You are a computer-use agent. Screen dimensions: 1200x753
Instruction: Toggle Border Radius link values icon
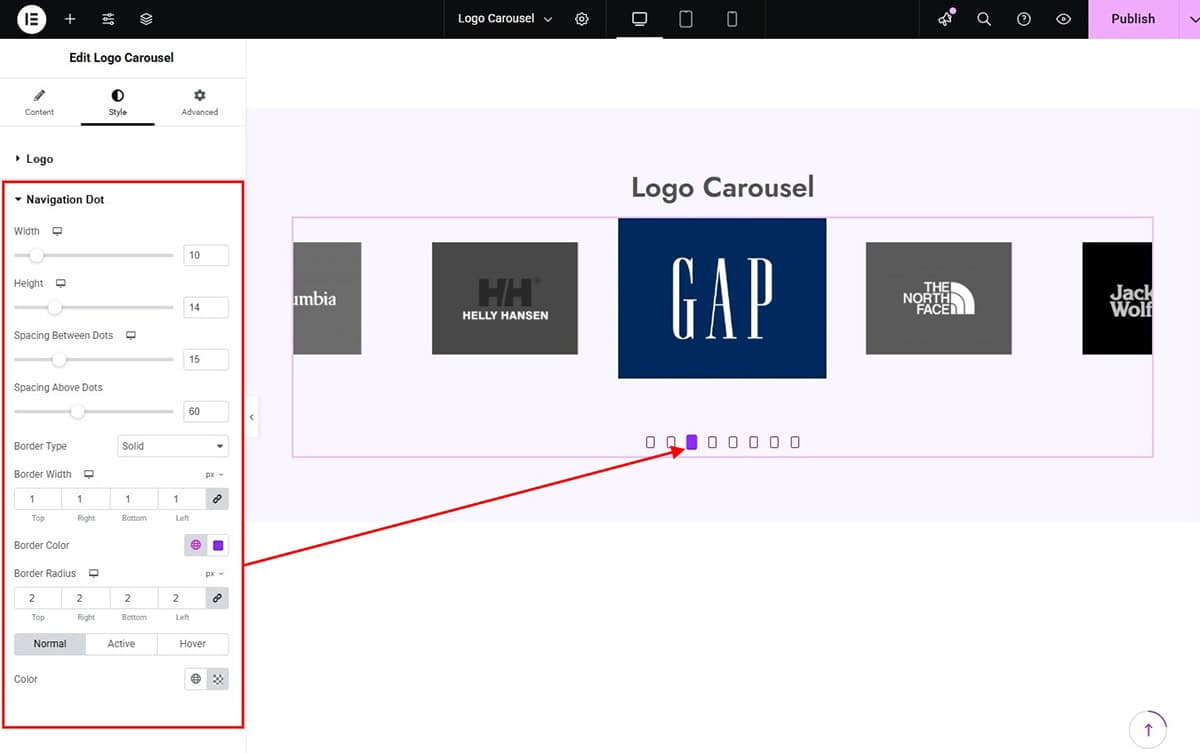(217, 598)
